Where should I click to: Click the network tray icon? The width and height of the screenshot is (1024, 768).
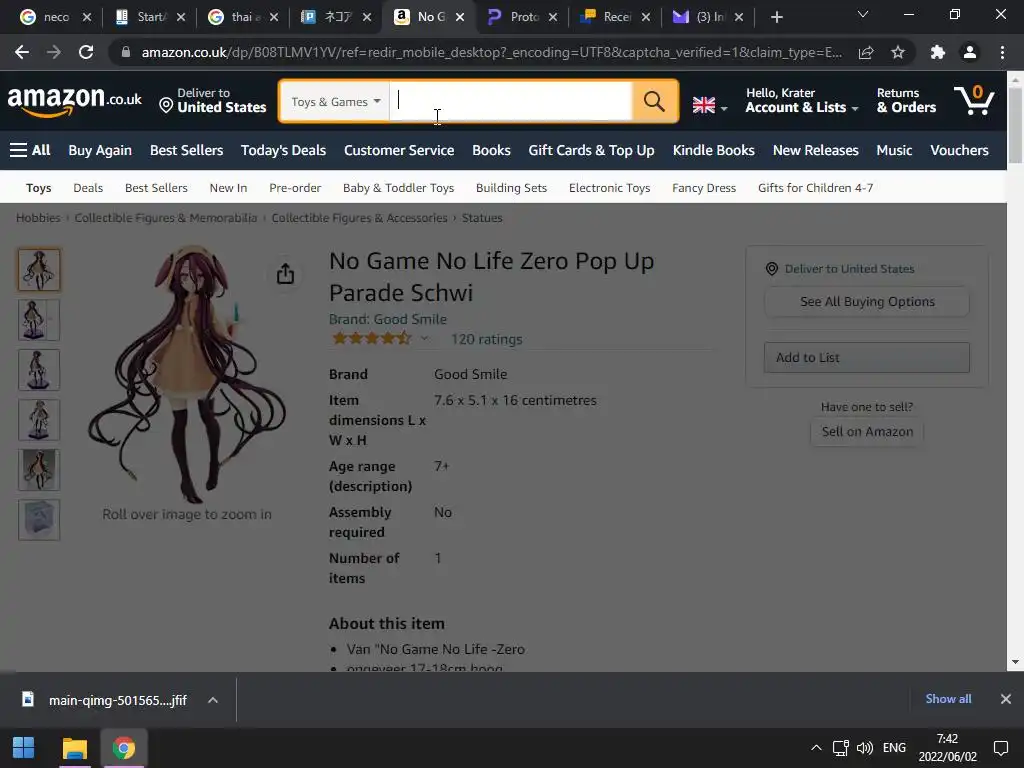[840, 748]
